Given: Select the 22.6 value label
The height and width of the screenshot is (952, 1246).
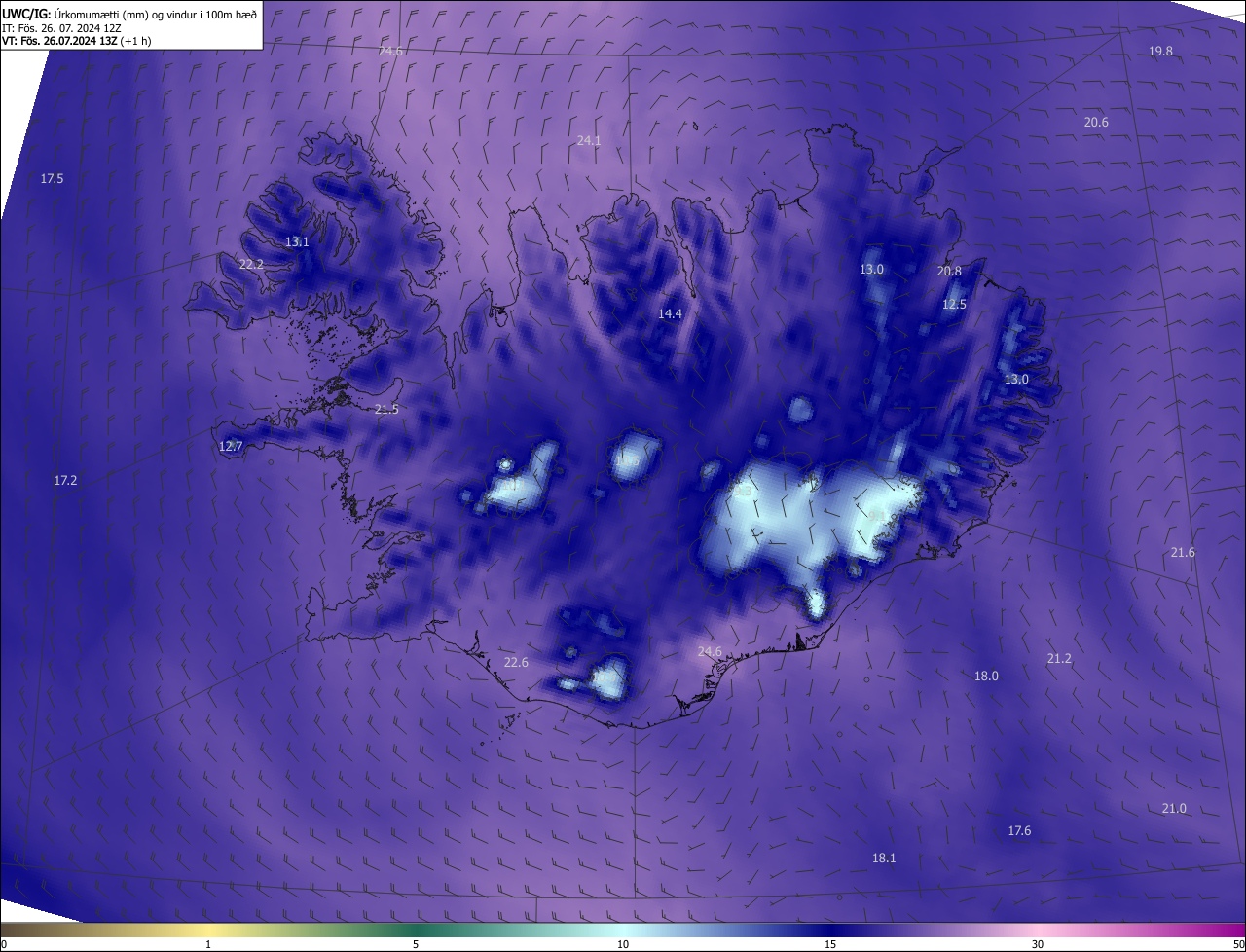Looking at the screenshot, I should (516, 662).
